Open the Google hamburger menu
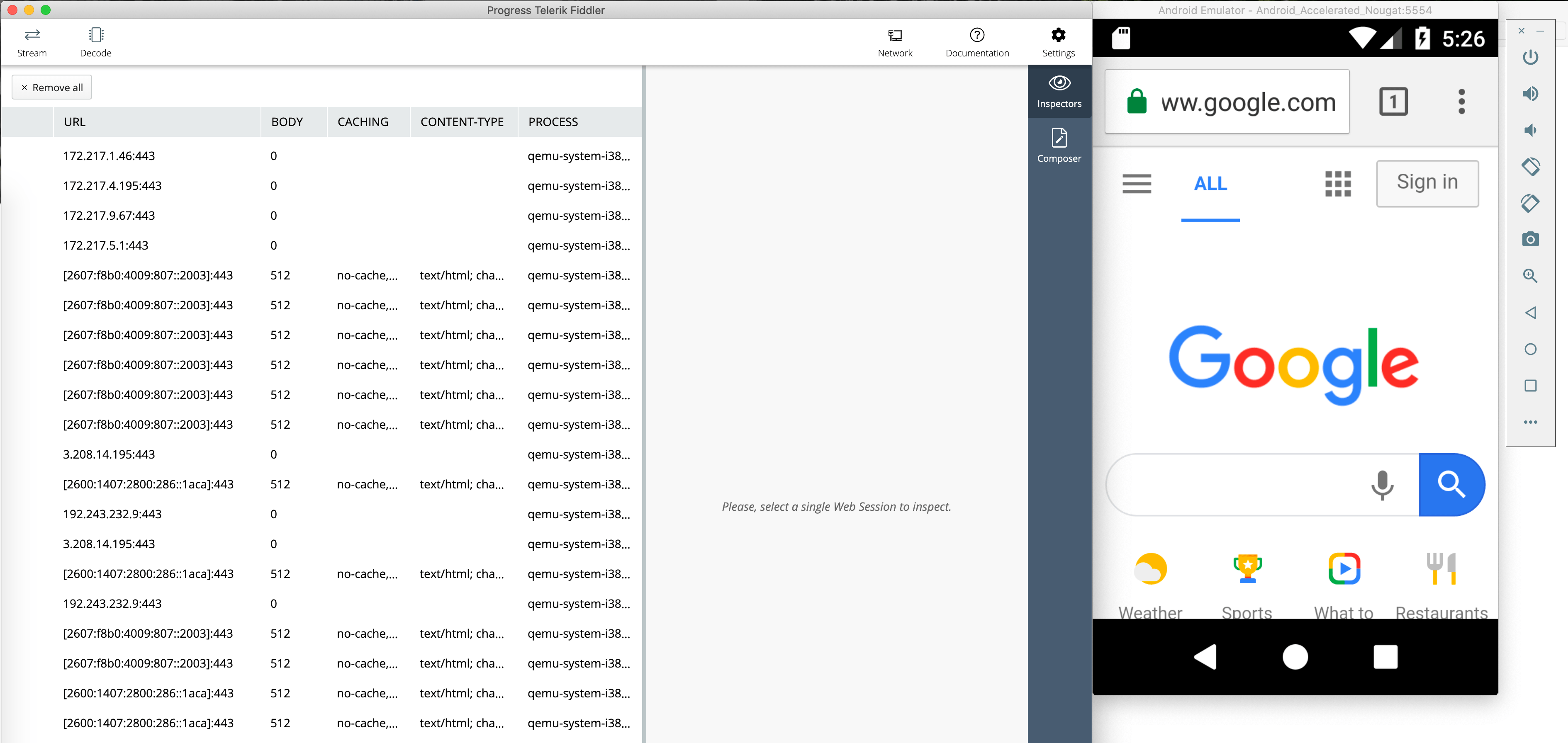 1137,183
